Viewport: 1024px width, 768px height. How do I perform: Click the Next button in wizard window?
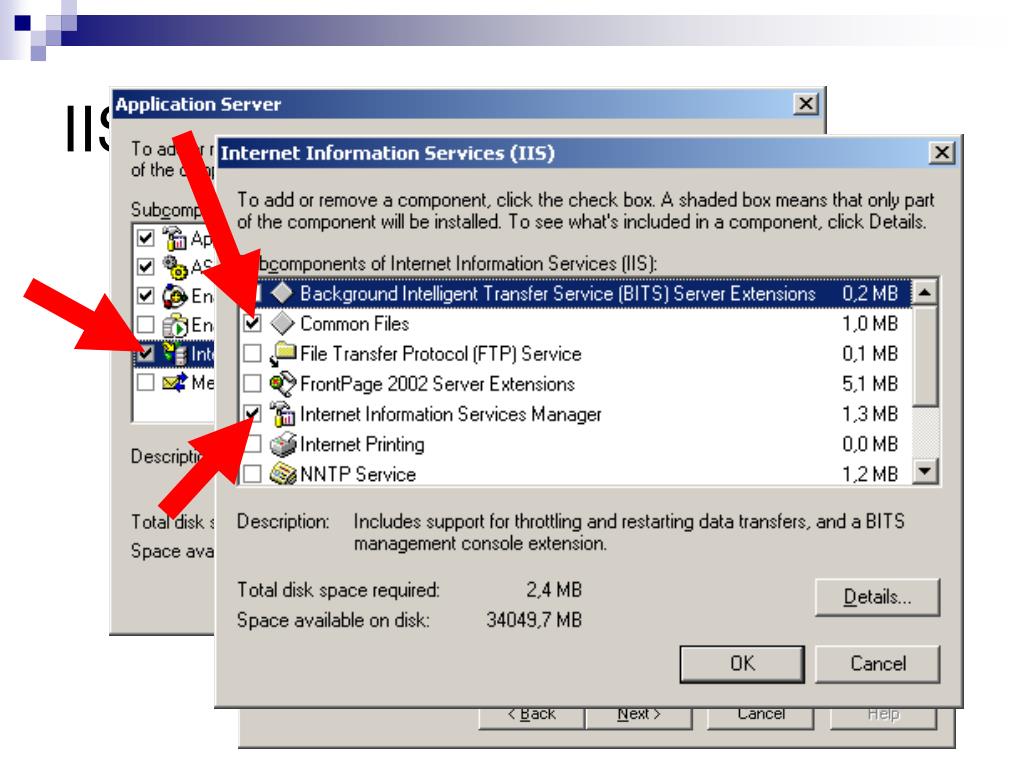tap(639, 716)
